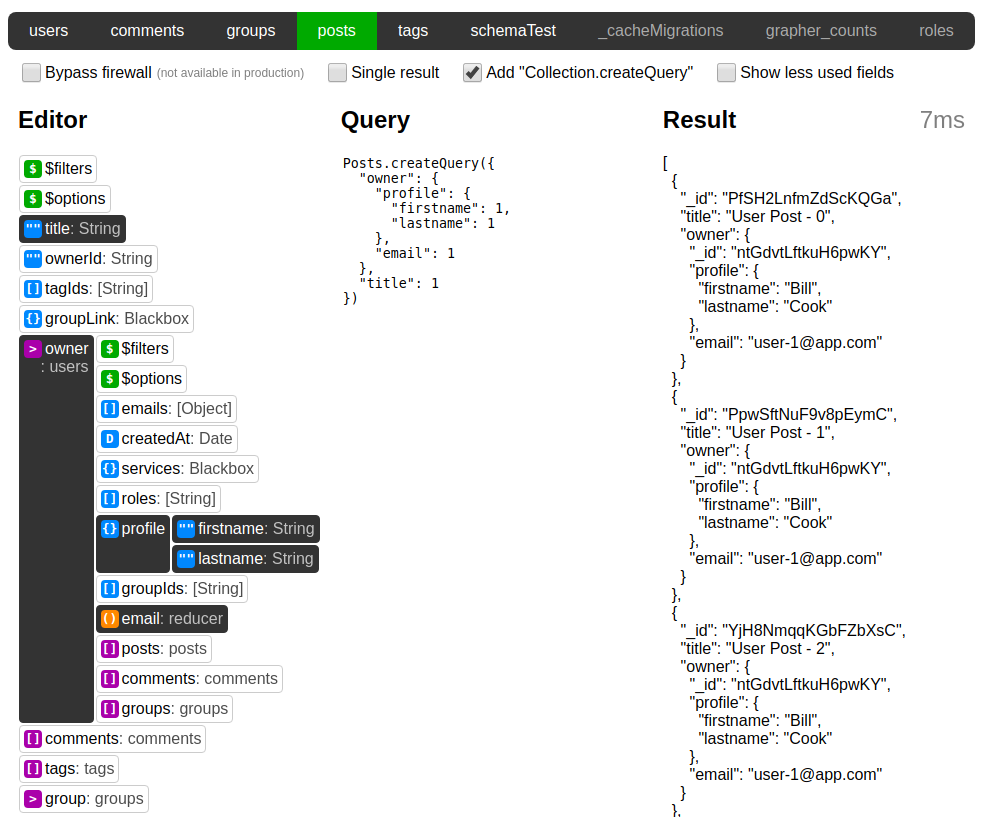
Task: Click the green $ icon of top-level $options
Action: pyautogui.click(x=33, y=198)
